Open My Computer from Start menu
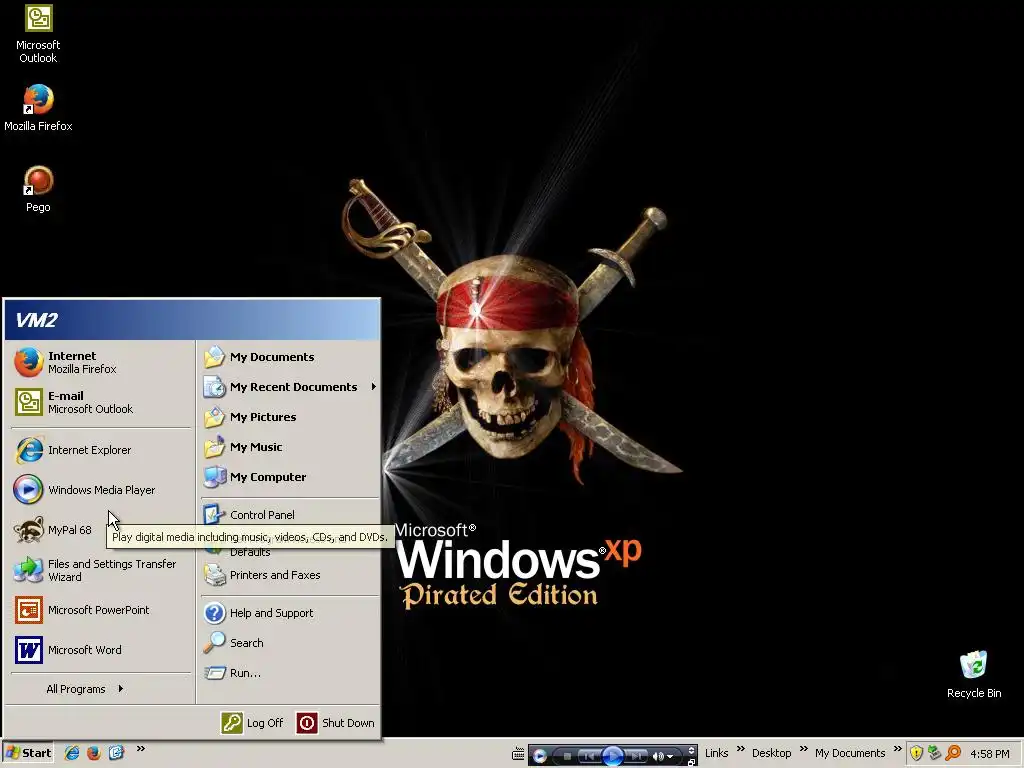 coord(289,477)
